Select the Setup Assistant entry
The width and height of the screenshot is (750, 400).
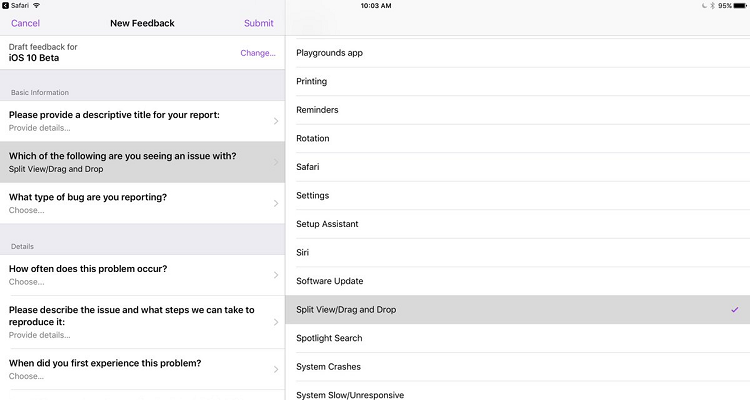(x=327, y=224)
